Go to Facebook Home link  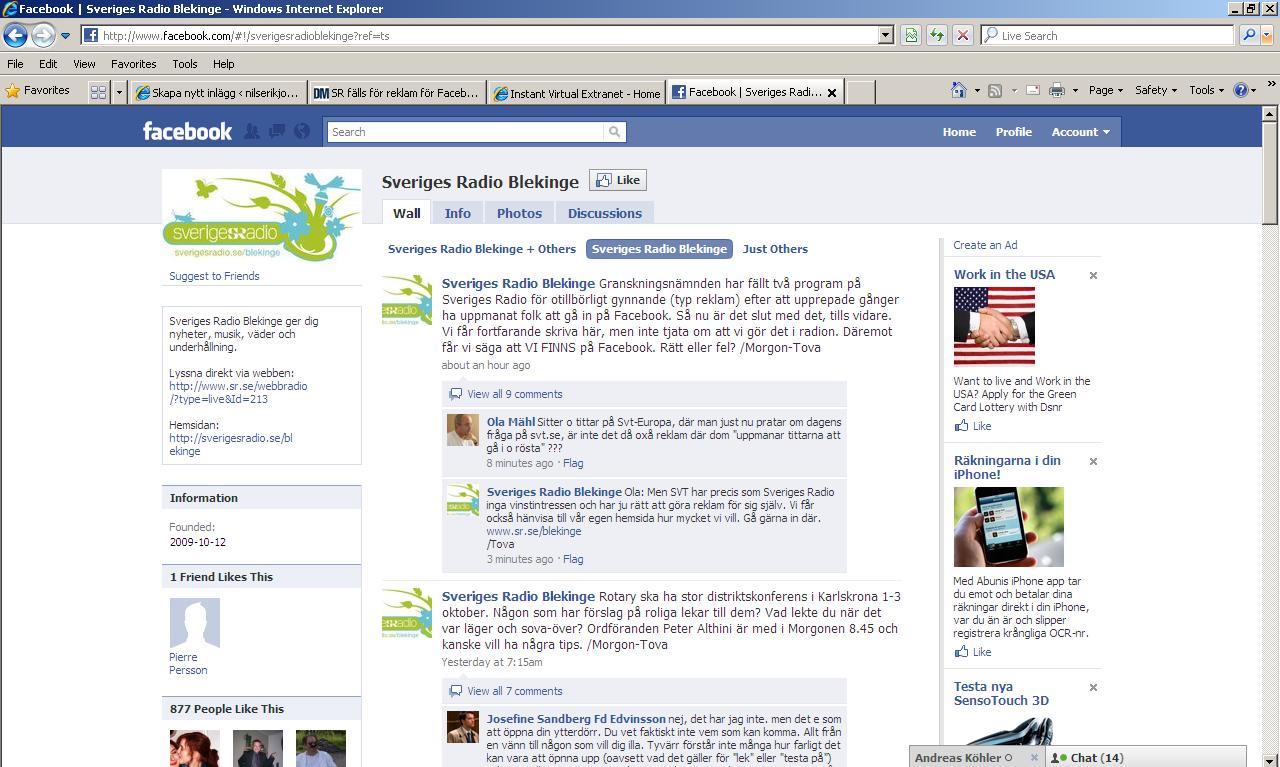click(x=959, y=132)
